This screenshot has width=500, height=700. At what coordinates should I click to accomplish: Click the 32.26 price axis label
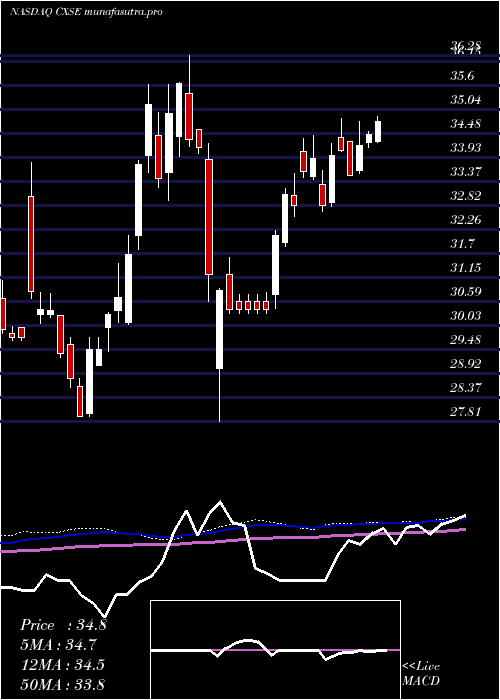click(466, 220)
